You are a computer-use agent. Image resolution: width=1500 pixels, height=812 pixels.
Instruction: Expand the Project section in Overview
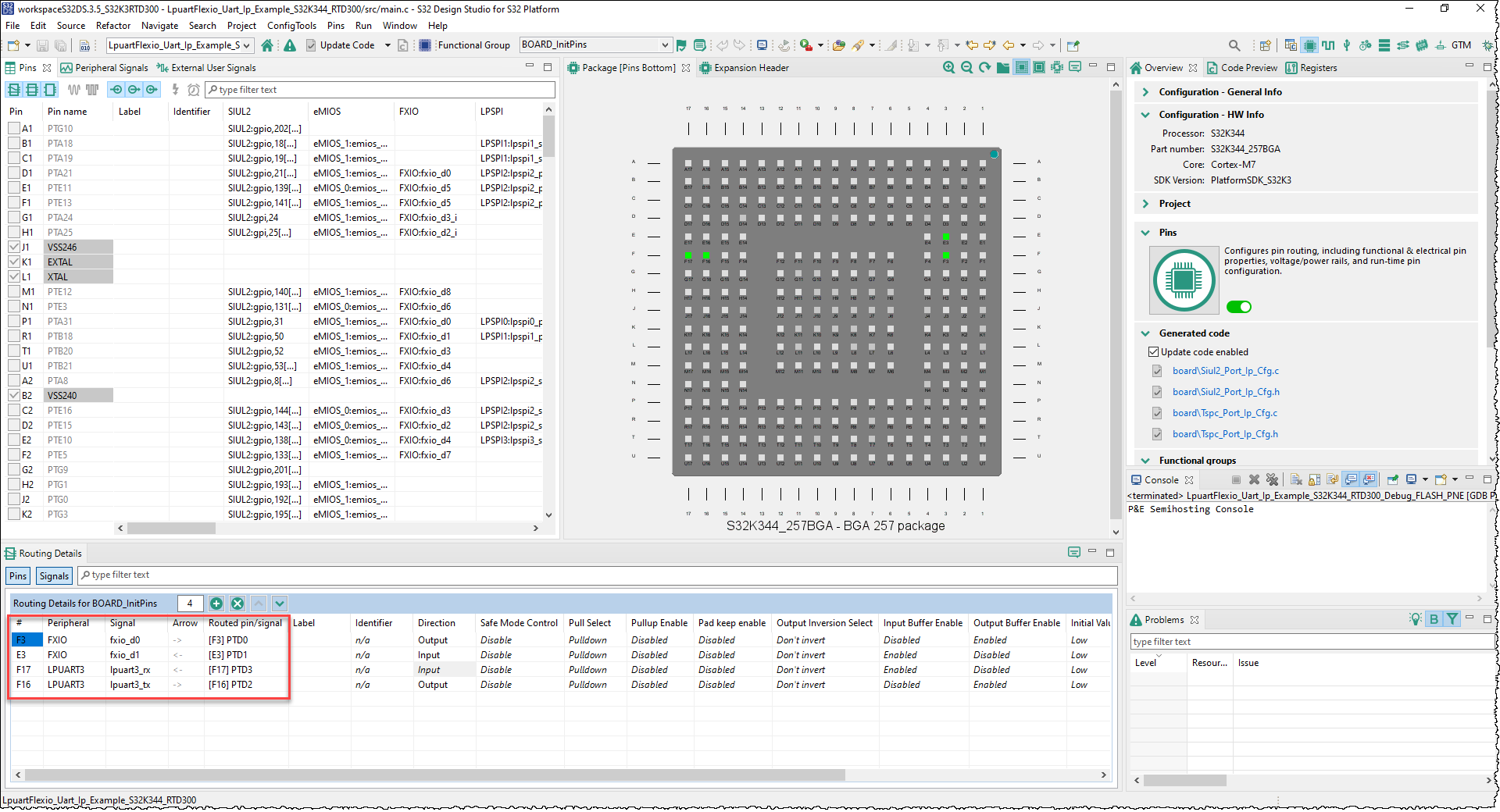point(1145,203)
